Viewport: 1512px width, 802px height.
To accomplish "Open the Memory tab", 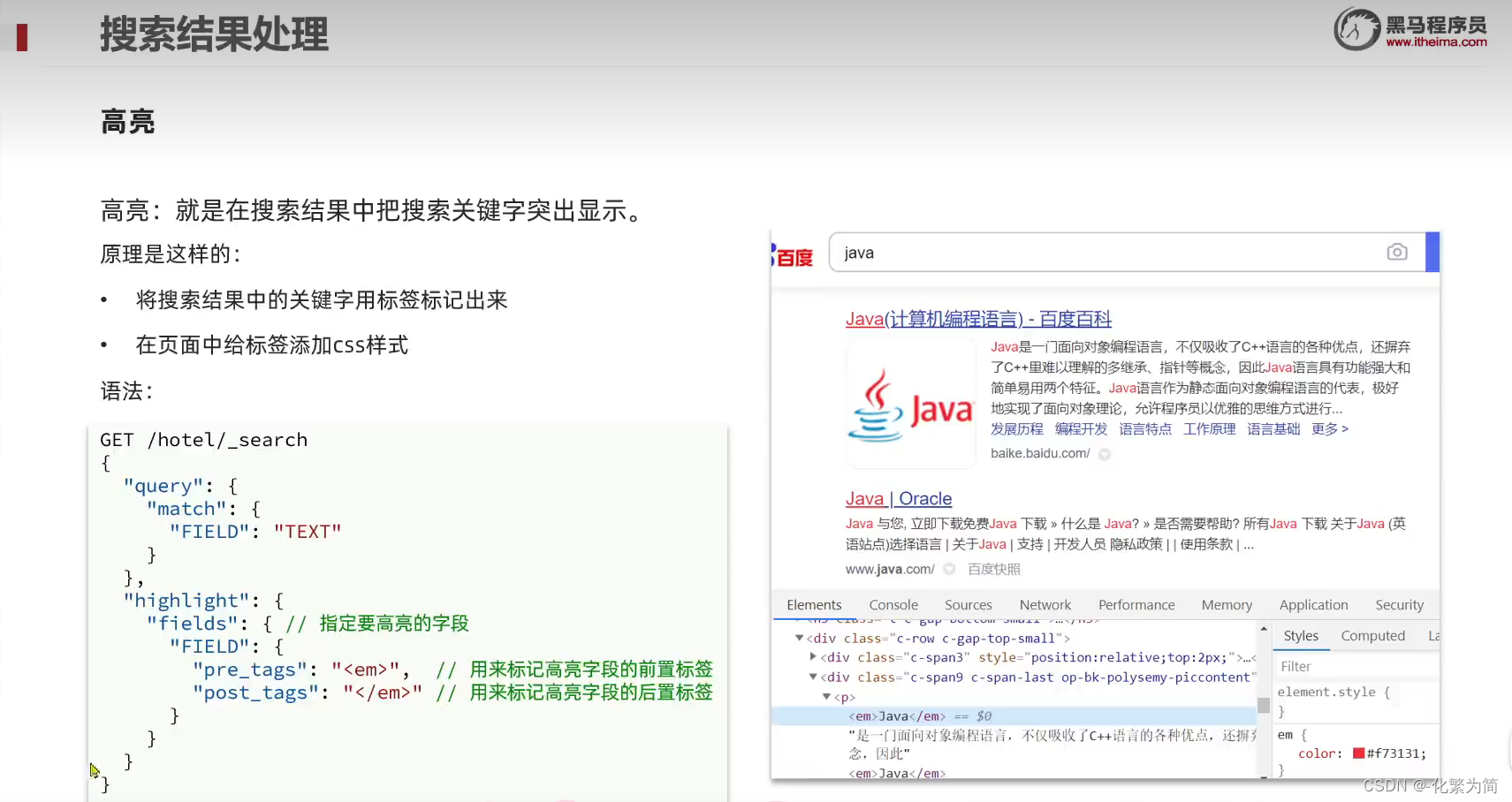I will click(x=1227, y=605).
